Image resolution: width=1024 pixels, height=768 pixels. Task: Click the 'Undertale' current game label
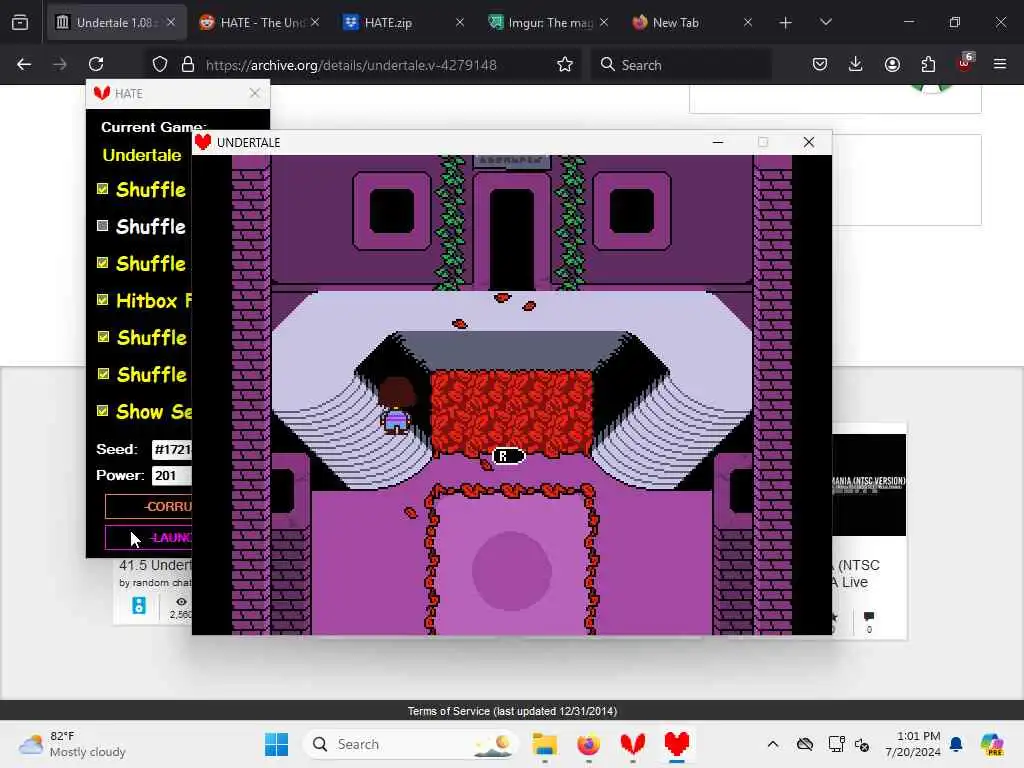[142, 155]
